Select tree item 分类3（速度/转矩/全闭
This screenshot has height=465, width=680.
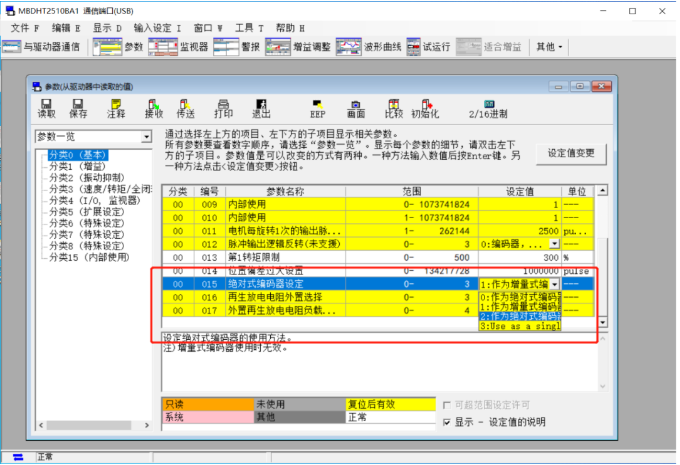[100, 189]
